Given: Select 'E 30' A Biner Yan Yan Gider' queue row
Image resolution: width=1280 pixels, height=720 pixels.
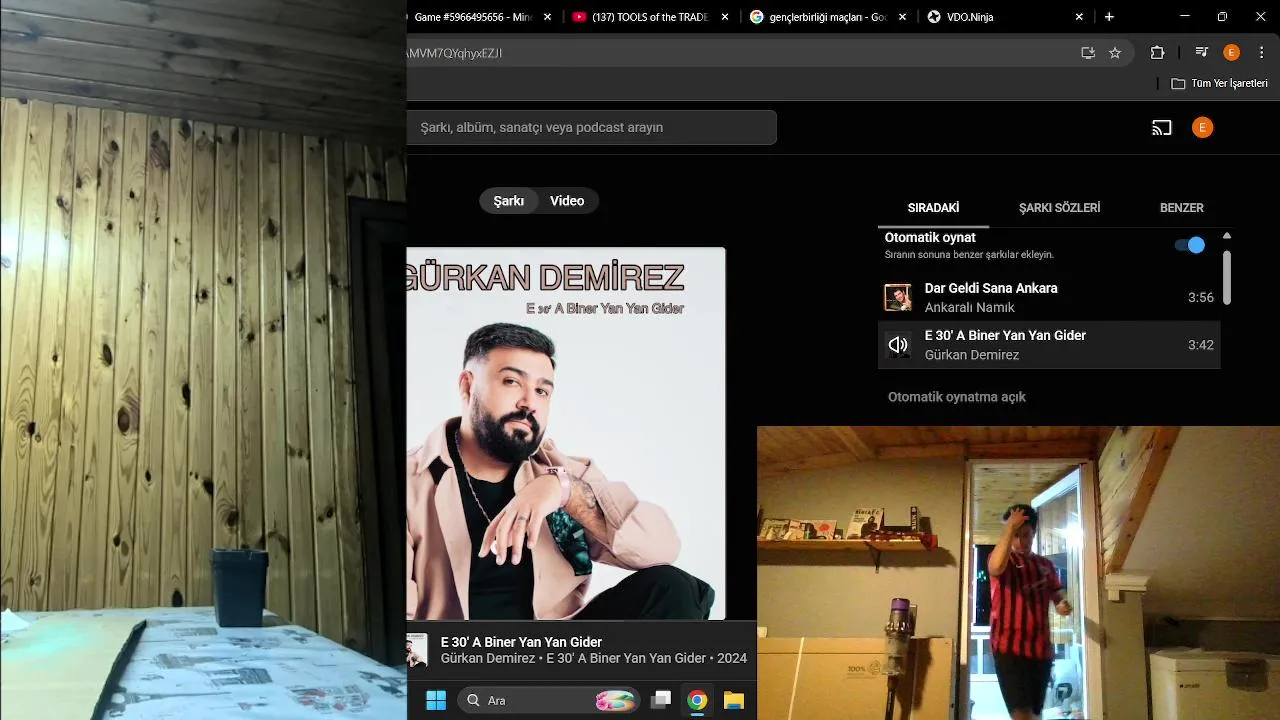Looking at the screenshot, I should coord(1049,345).
